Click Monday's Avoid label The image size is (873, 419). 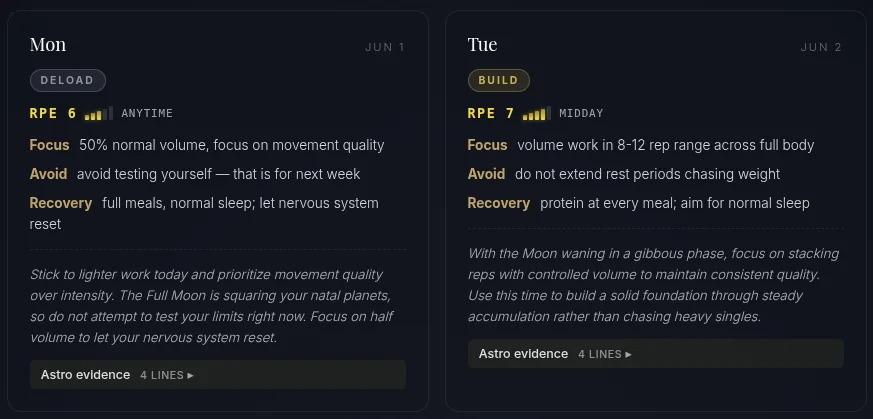click(x=48, y=174)
